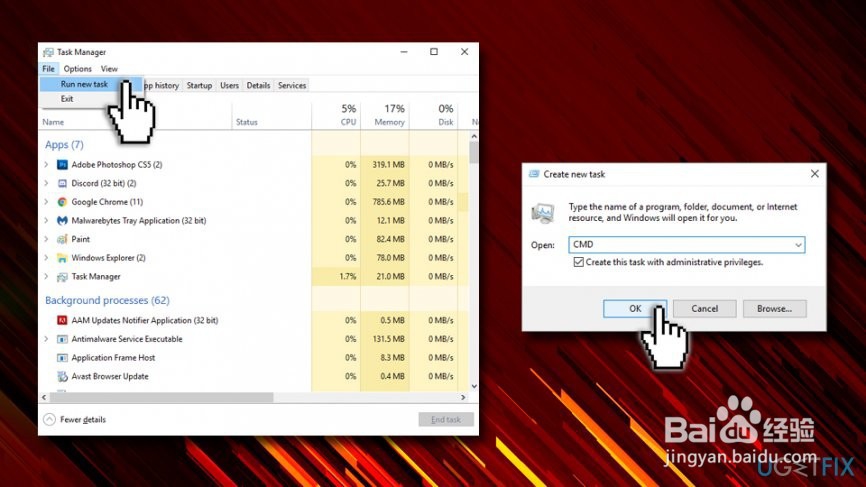This screenshot has height=487, width=866.
Task: Expand the Task Manager process row
Action: [x=46, y=277]
